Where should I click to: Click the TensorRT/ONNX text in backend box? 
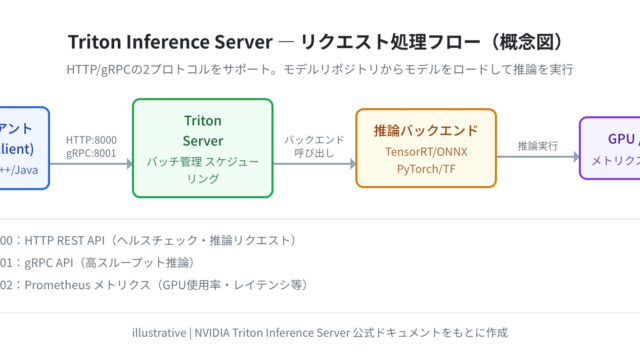(426, 152)
